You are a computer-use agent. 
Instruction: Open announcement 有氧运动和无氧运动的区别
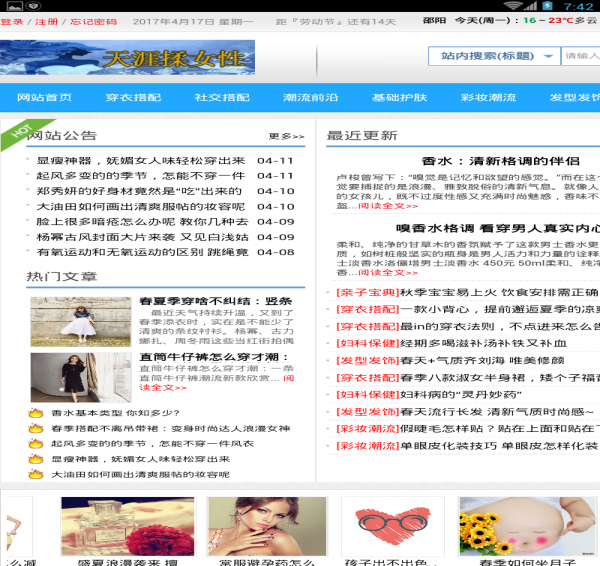142,253
